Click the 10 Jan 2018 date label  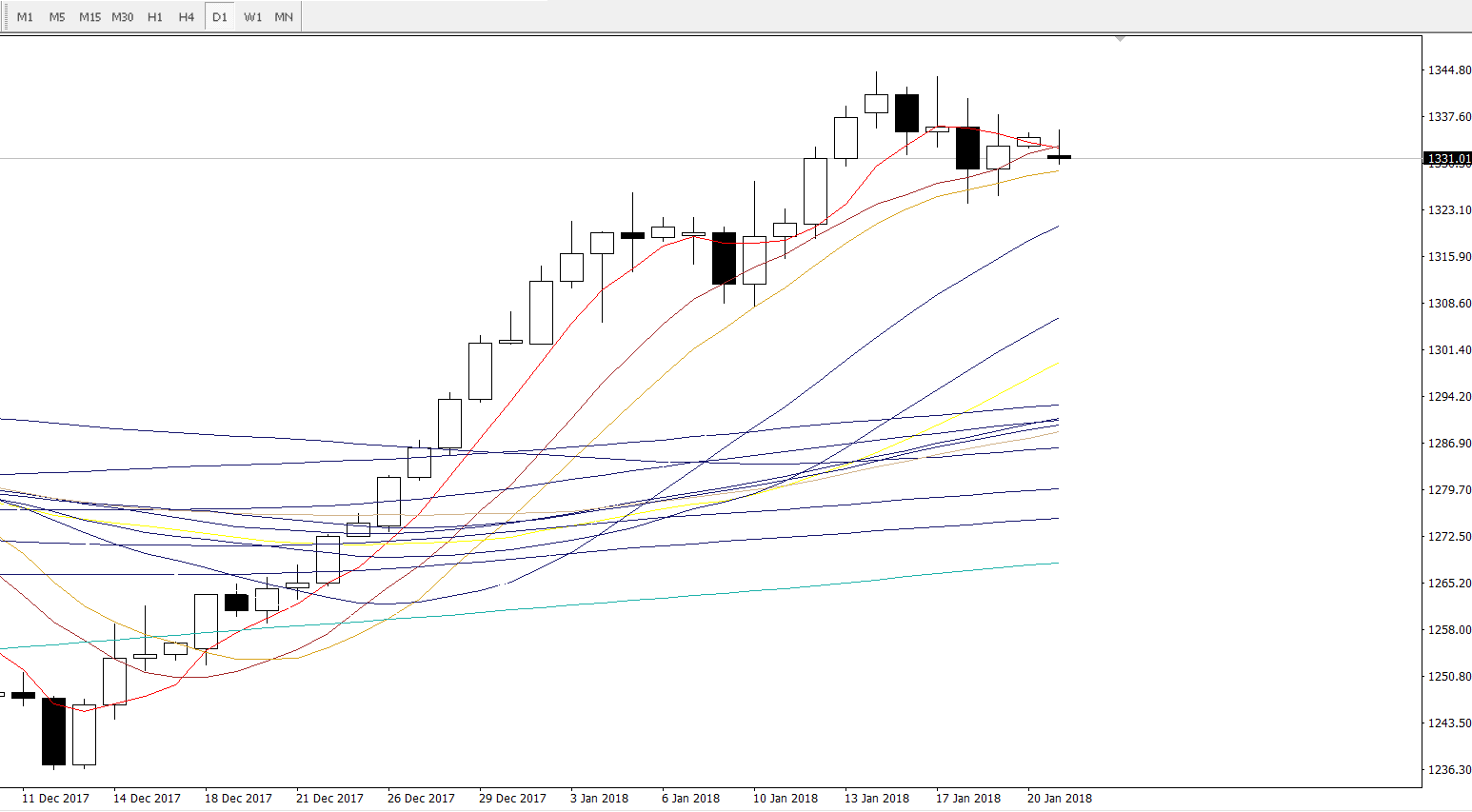[x=786, y=799]
